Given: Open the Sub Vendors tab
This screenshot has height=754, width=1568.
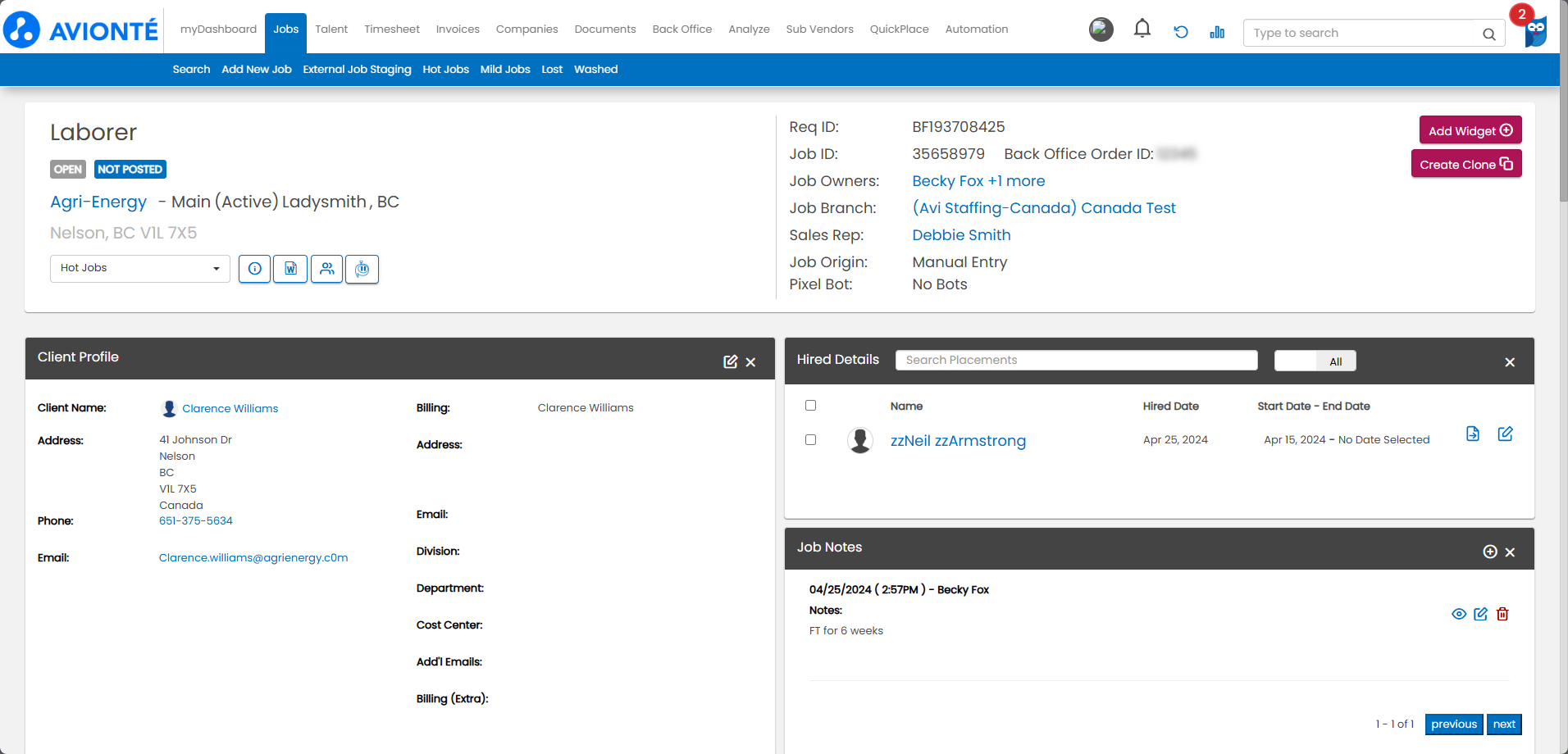Looking at the screenshot, I should click(x=819, y=30).
